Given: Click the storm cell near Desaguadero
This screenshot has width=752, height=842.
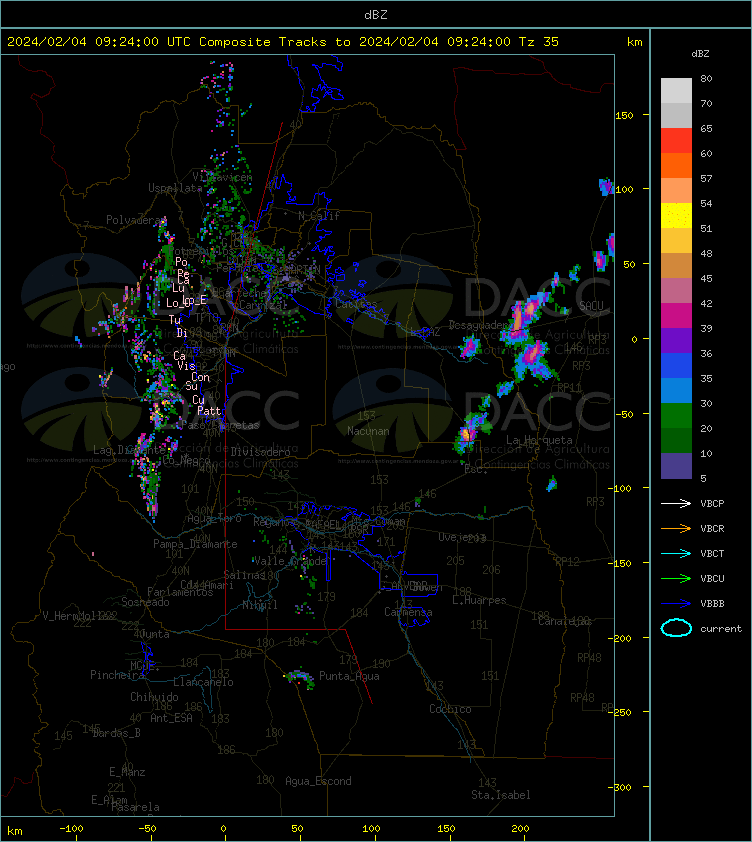Looking at the screenshot, I should [x=469, y=346].
